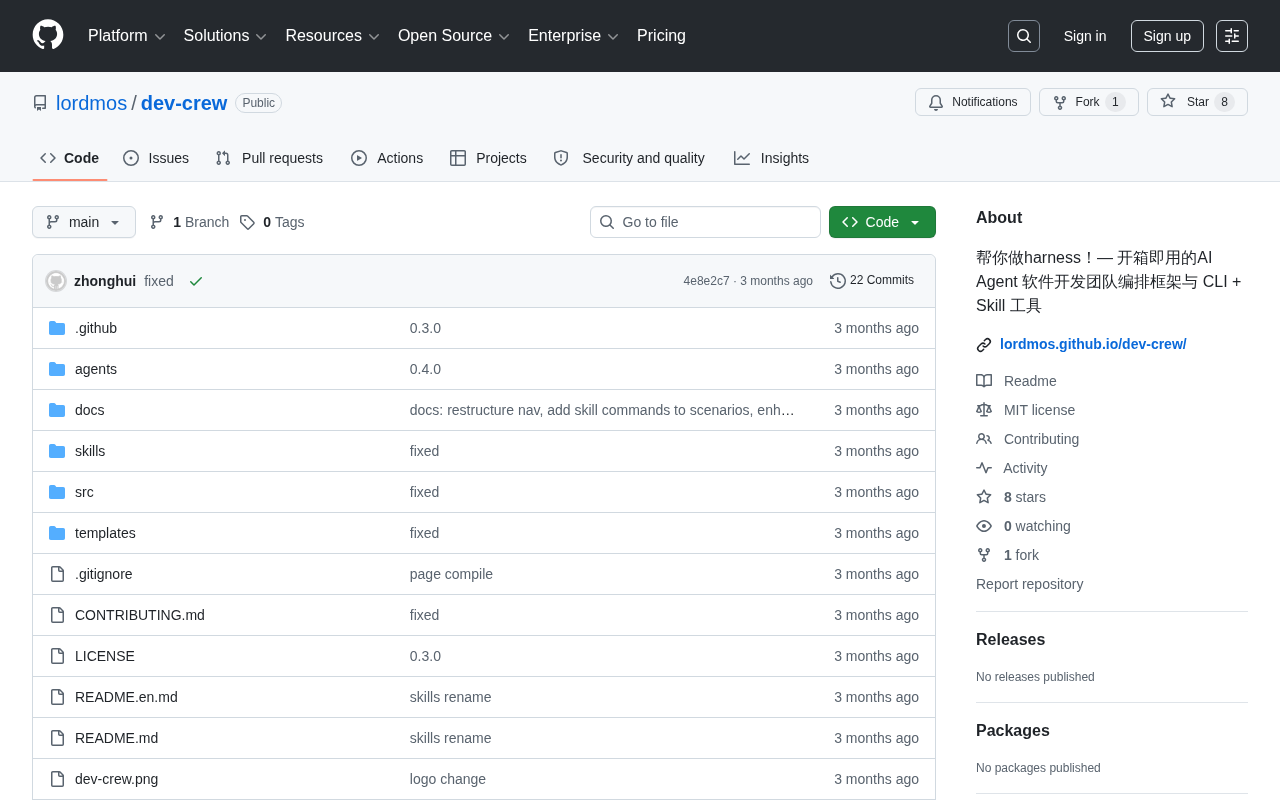Expand the Open Source menu

point(454,36)
